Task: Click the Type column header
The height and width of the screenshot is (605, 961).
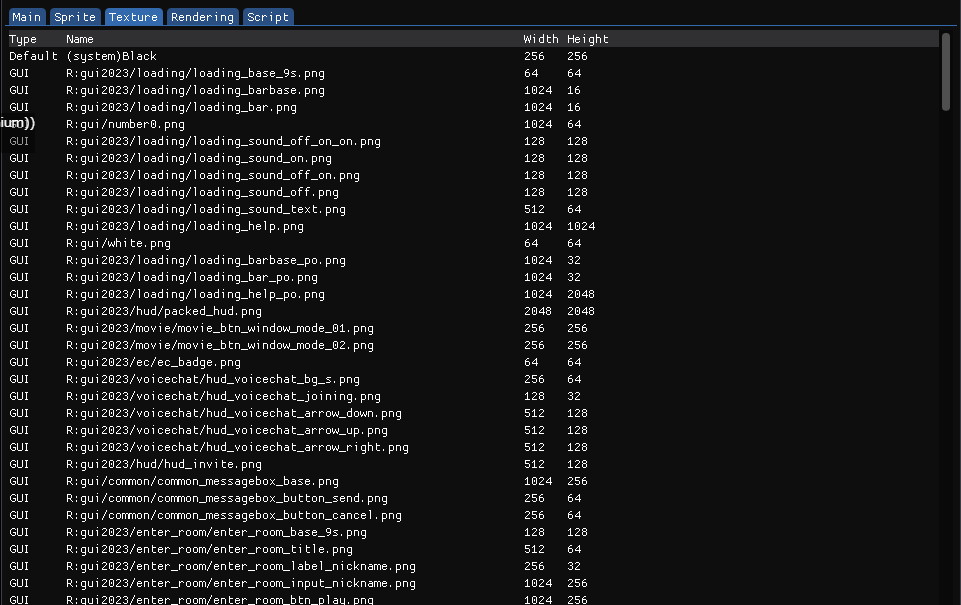Action: pyautogui.click(x=20, y=38)
